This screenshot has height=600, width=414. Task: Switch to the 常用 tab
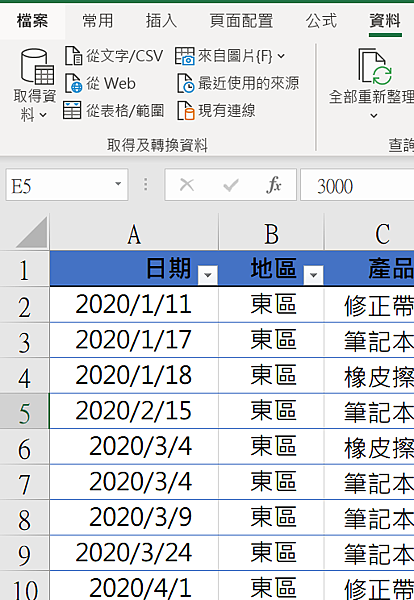98,21
